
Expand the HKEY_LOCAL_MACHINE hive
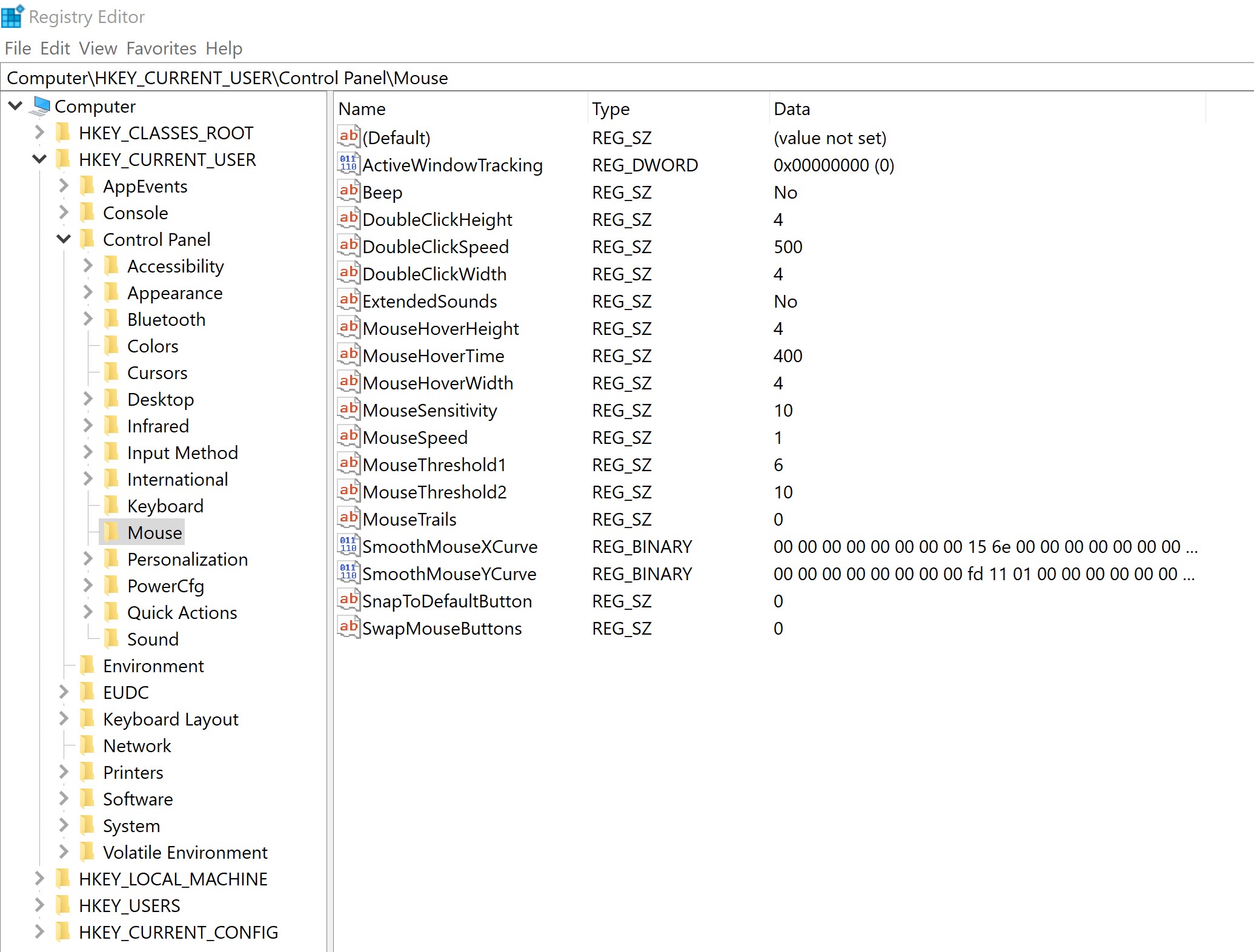[x=39, y=879]
